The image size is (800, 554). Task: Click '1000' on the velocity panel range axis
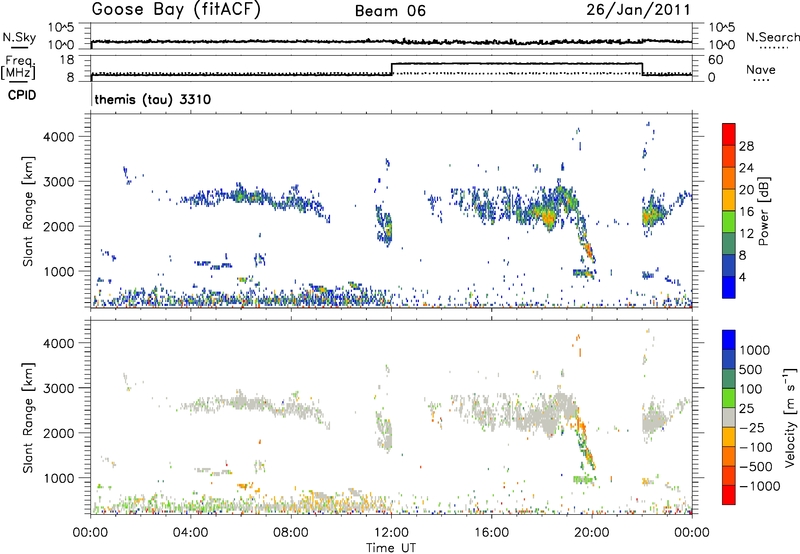(59, 478)
